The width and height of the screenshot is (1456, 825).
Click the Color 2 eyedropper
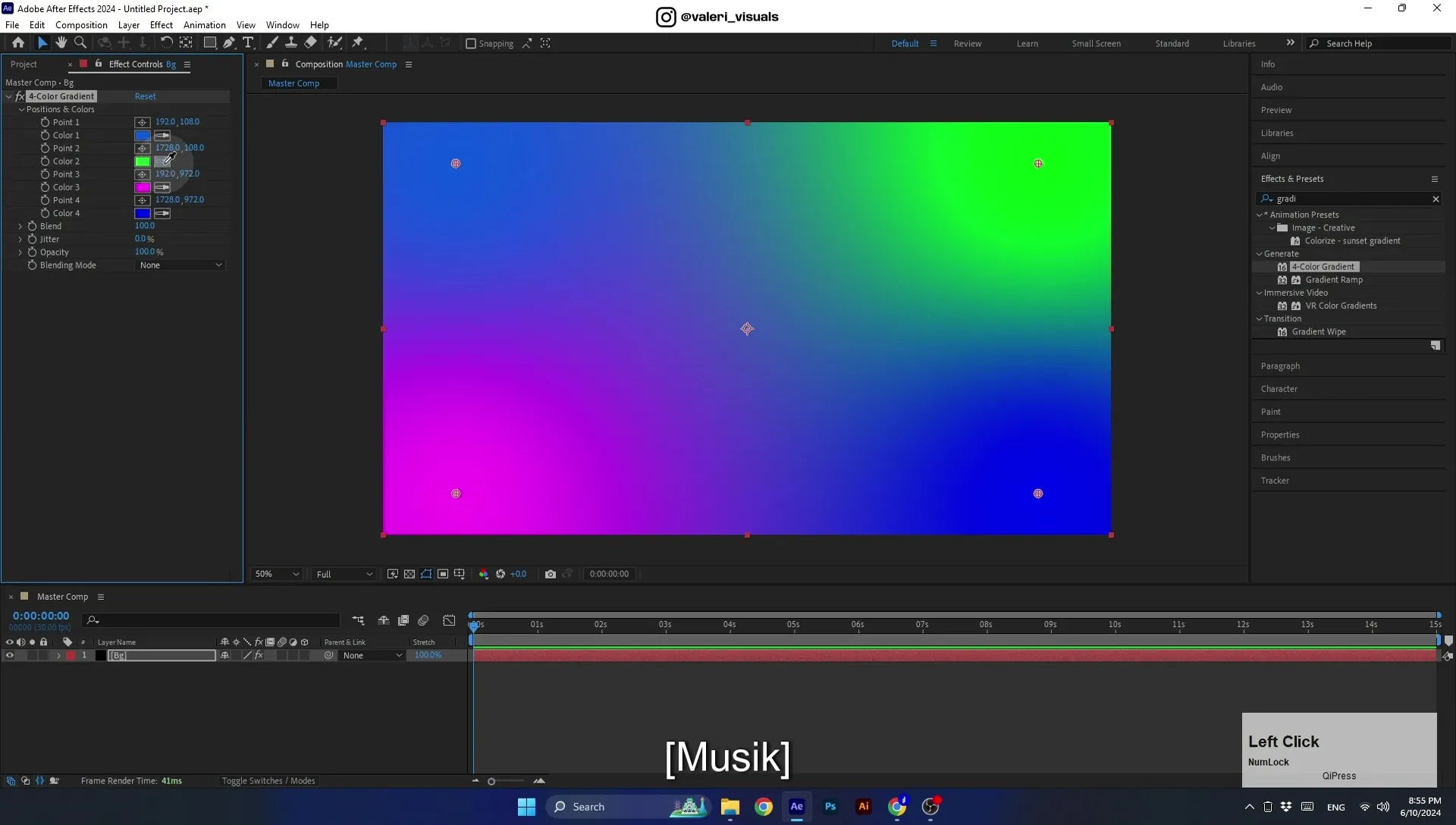pos(162,162)
